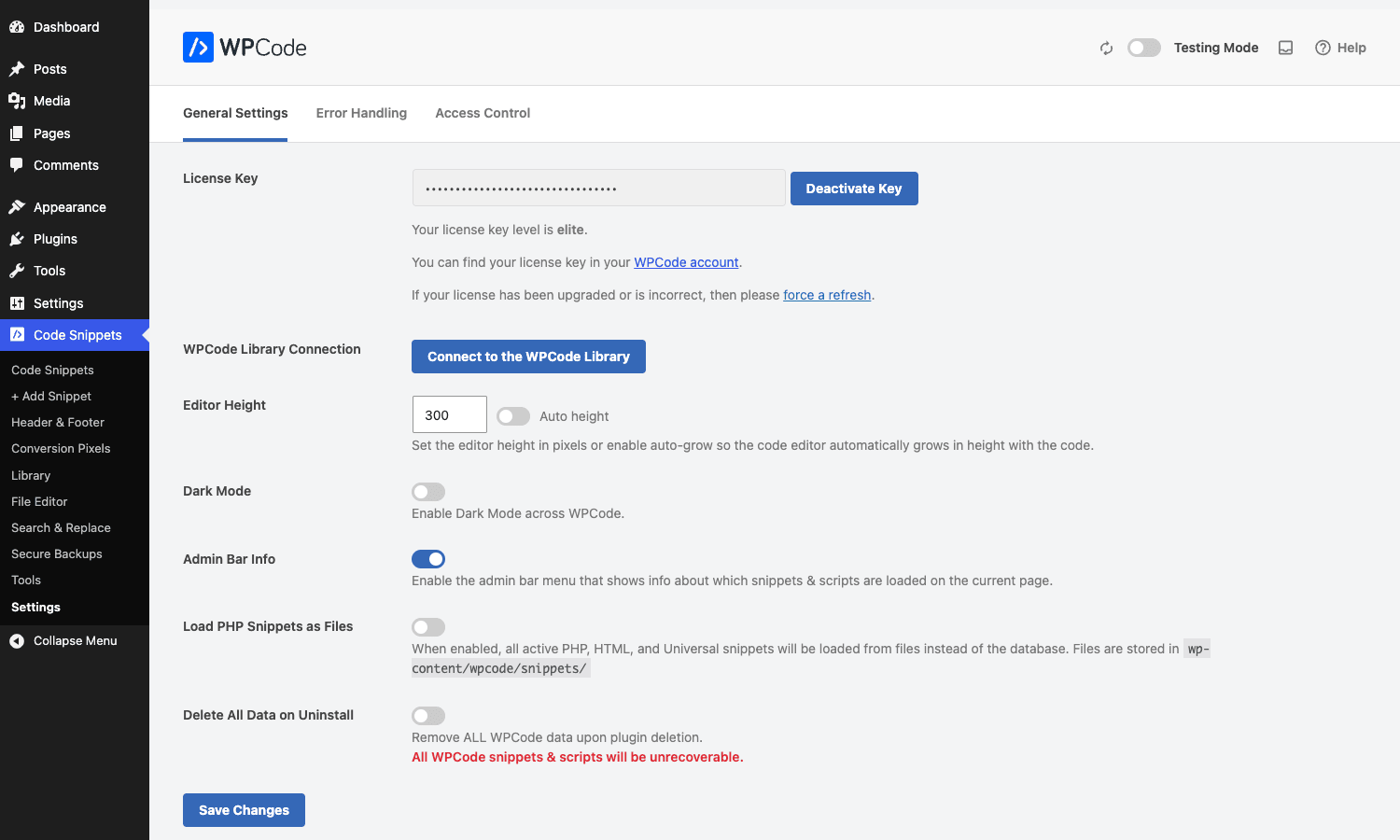Click the Testing Mode label
This screenshot has width=1400, height=840.
[1216, 48]
